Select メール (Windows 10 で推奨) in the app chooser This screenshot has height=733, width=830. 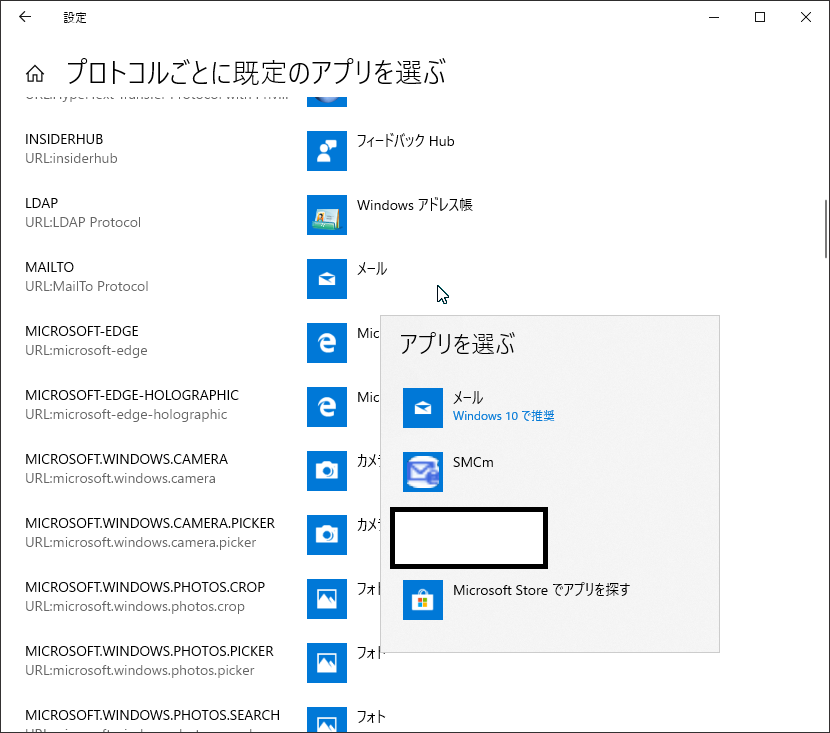point(549,408)
